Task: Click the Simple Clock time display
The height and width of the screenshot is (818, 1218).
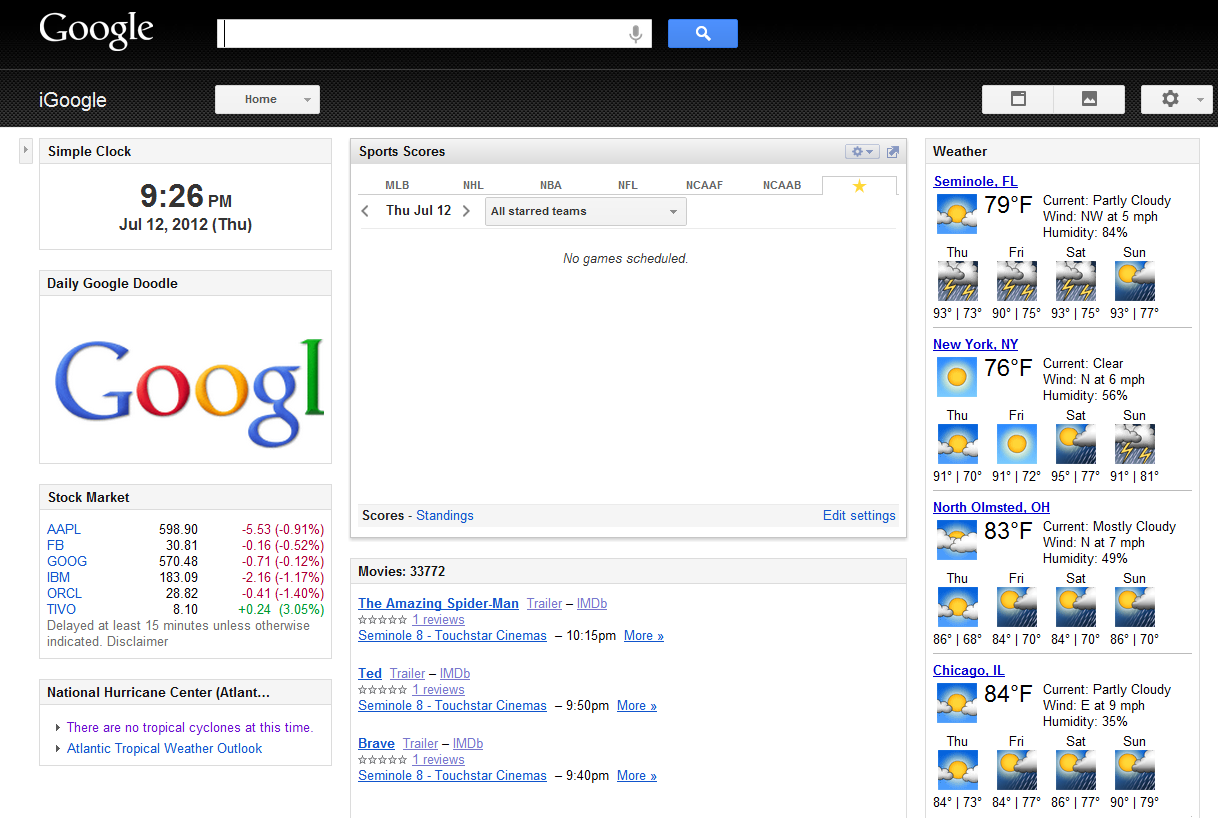Action: click(x=186, y=195)
